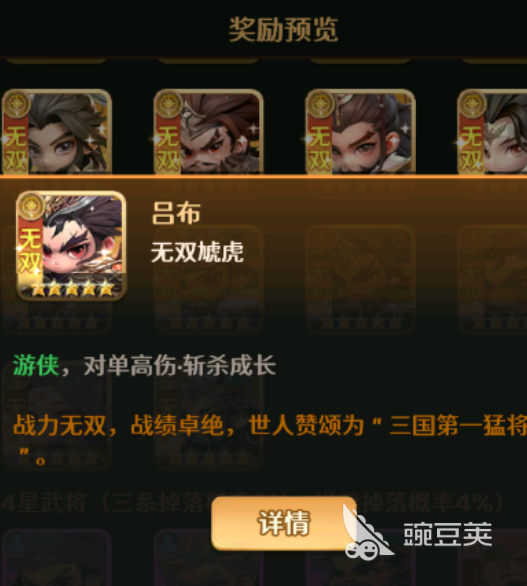Viewport: 527px width, 586px height.
Task: Select the dimmed hero card behind popup's right side
Action: click(x=492, y=278)
